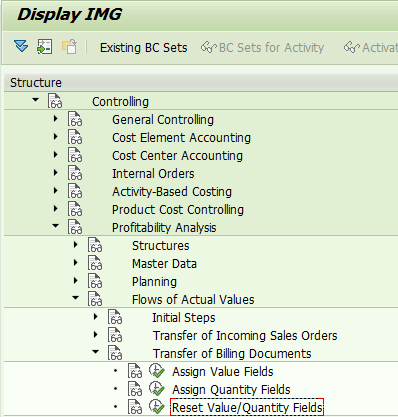Select the Transfer of Incoming Sales Orders item
The height and width of the screenshot is (417, 398).
(x=245, y=336)
